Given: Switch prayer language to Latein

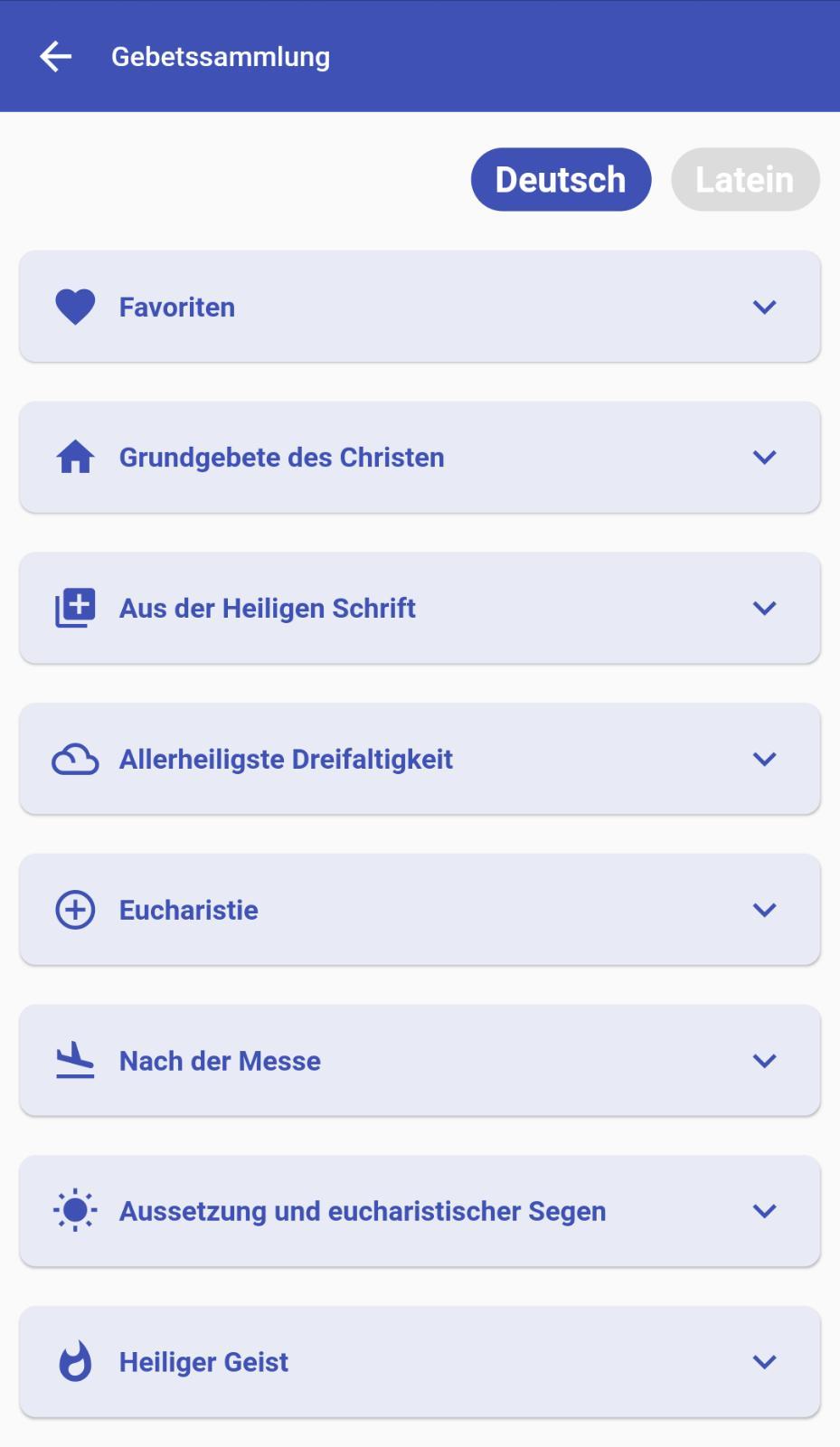Looking at the screenshot, I should tap(745, 180).
